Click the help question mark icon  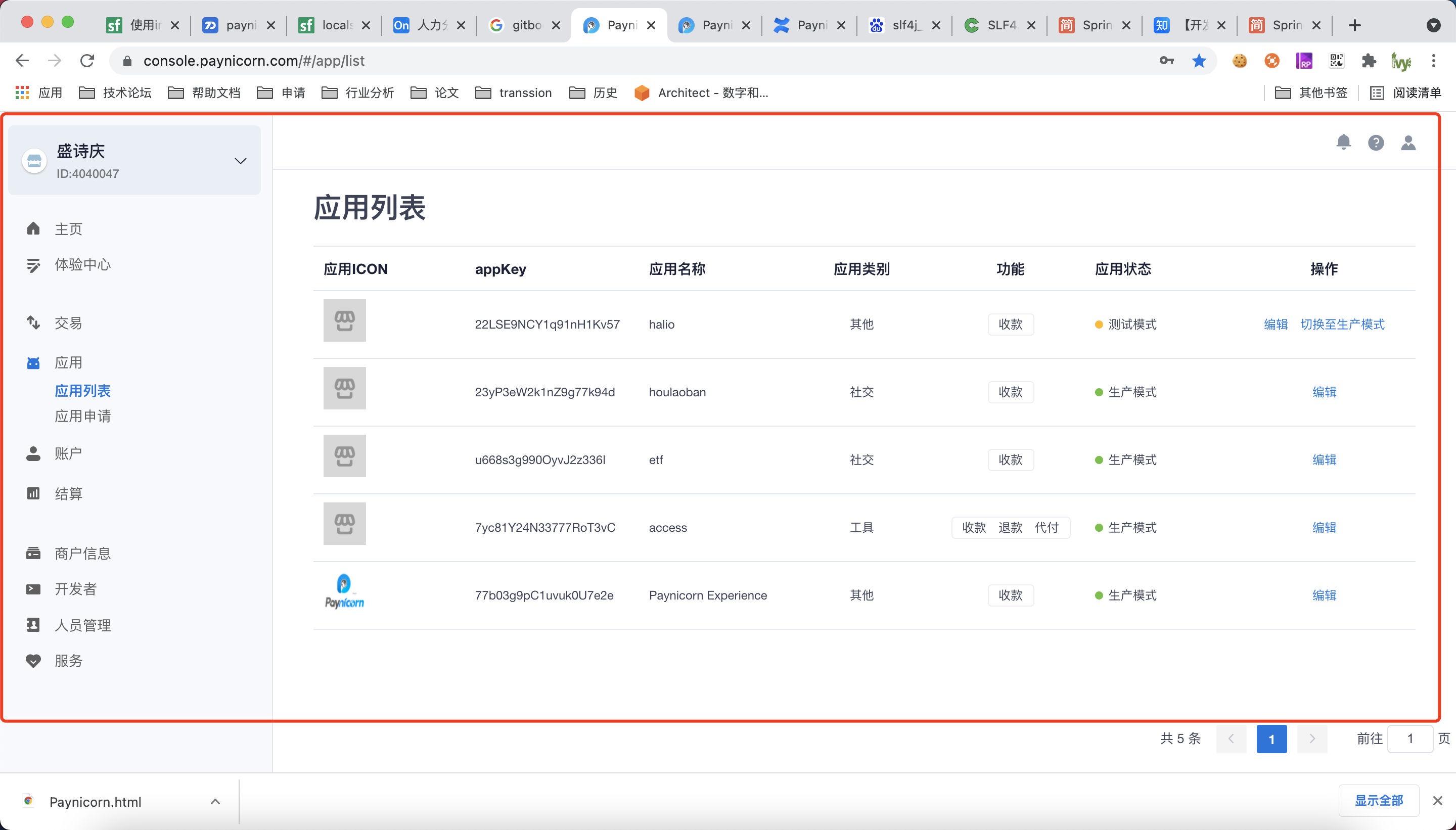(1376, 143)
